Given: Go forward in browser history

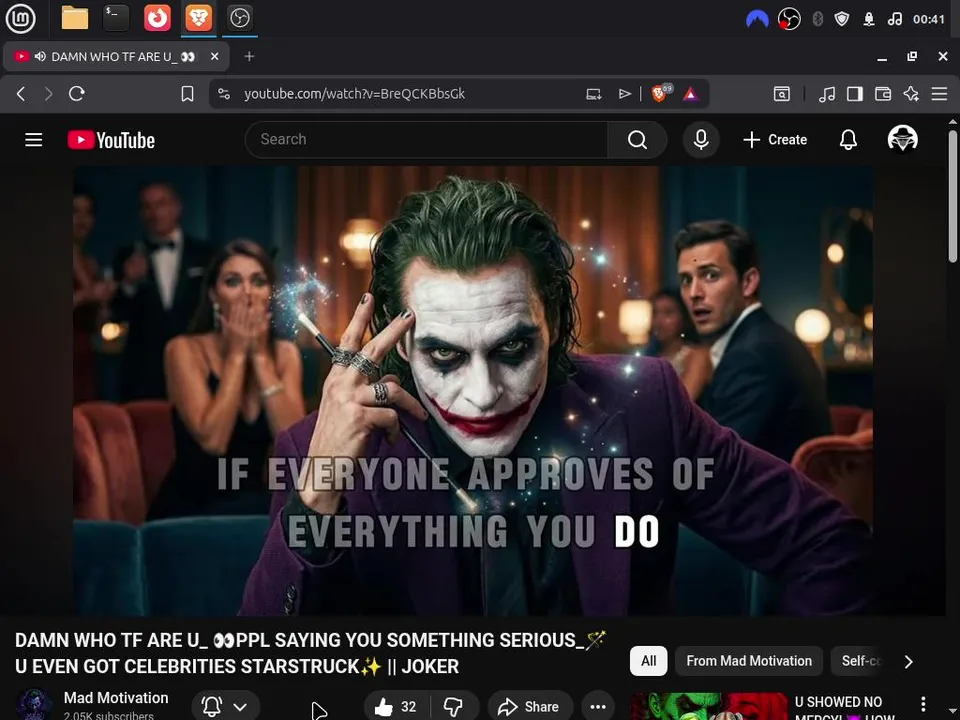Looking at the screenshot, I should pyautogui.click(x=48, y=94).
